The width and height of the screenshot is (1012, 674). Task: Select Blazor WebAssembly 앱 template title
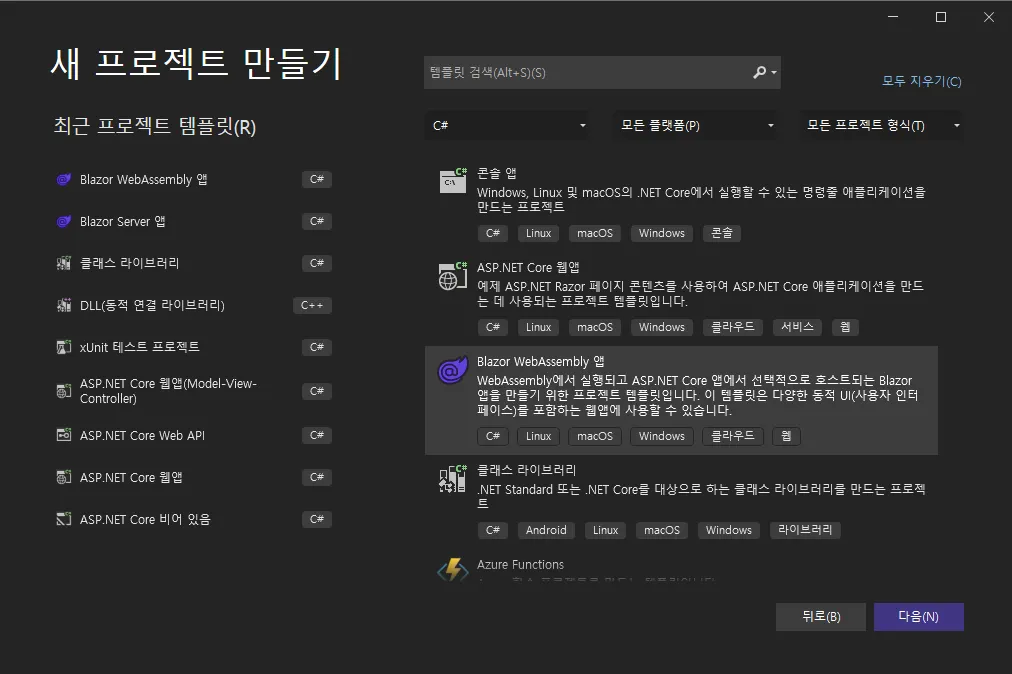pyautogui.click(x=540, y=362)
